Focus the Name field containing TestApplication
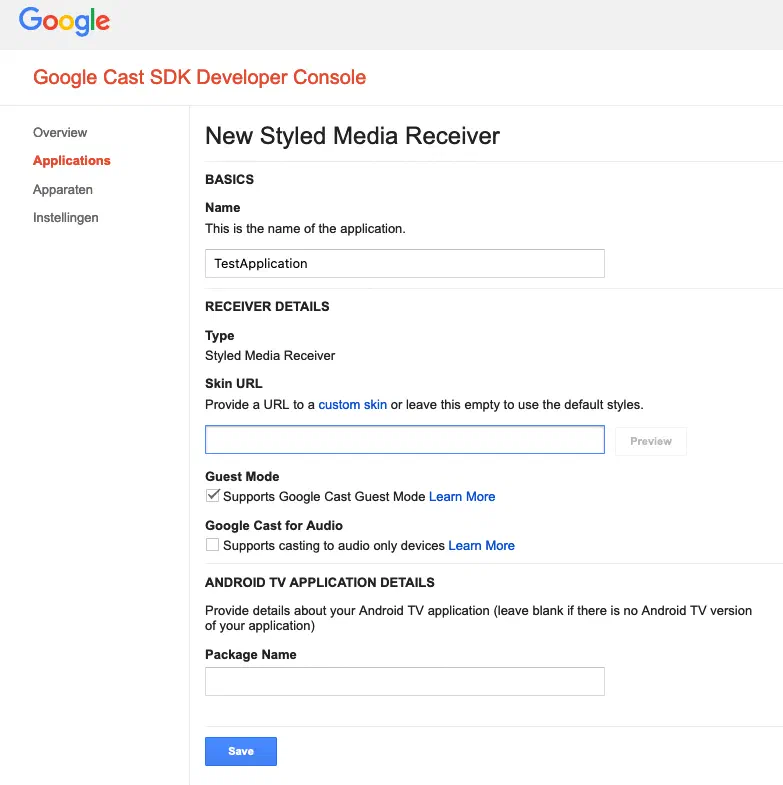Image resolution: width=783 pixels, height=785 pixels. (405, 263)
